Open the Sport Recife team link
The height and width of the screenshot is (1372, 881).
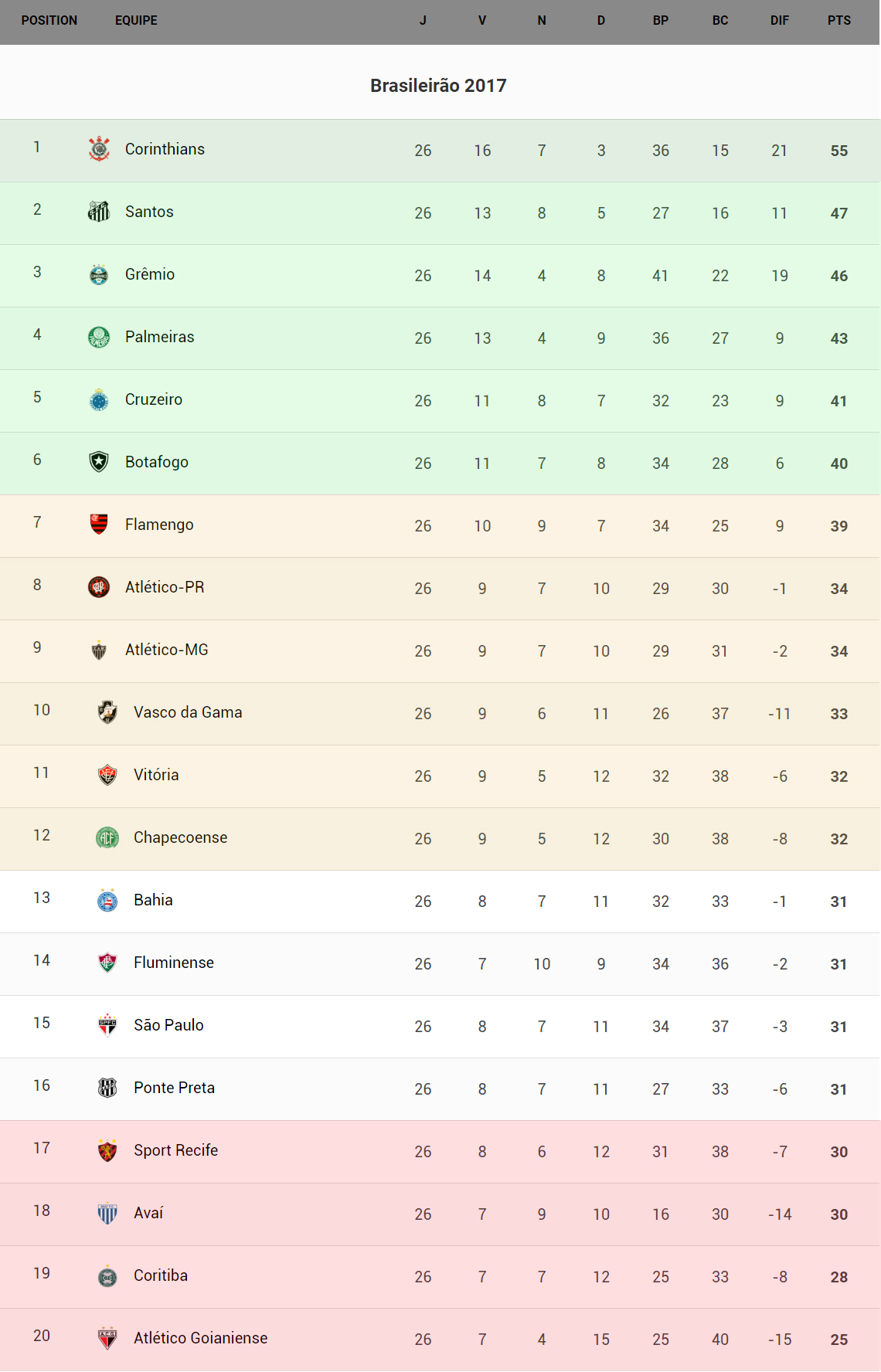[x=175, y=1150]
